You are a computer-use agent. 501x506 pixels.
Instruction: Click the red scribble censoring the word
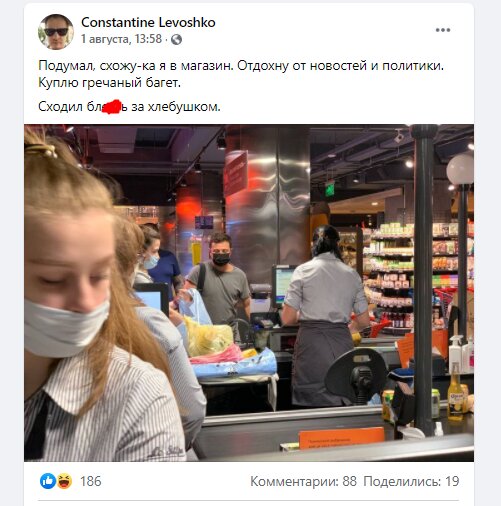[112, 107]
